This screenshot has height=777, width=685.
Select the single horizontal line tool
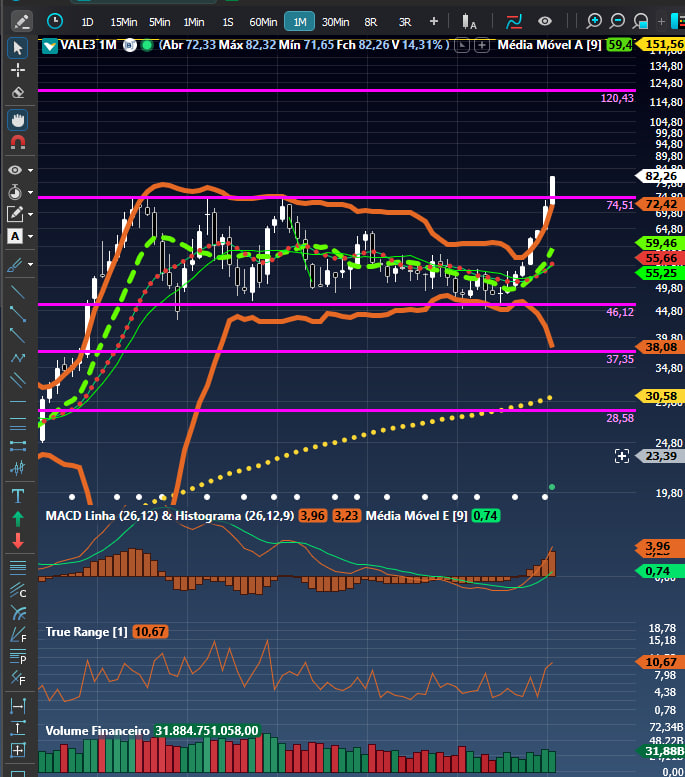18,401
